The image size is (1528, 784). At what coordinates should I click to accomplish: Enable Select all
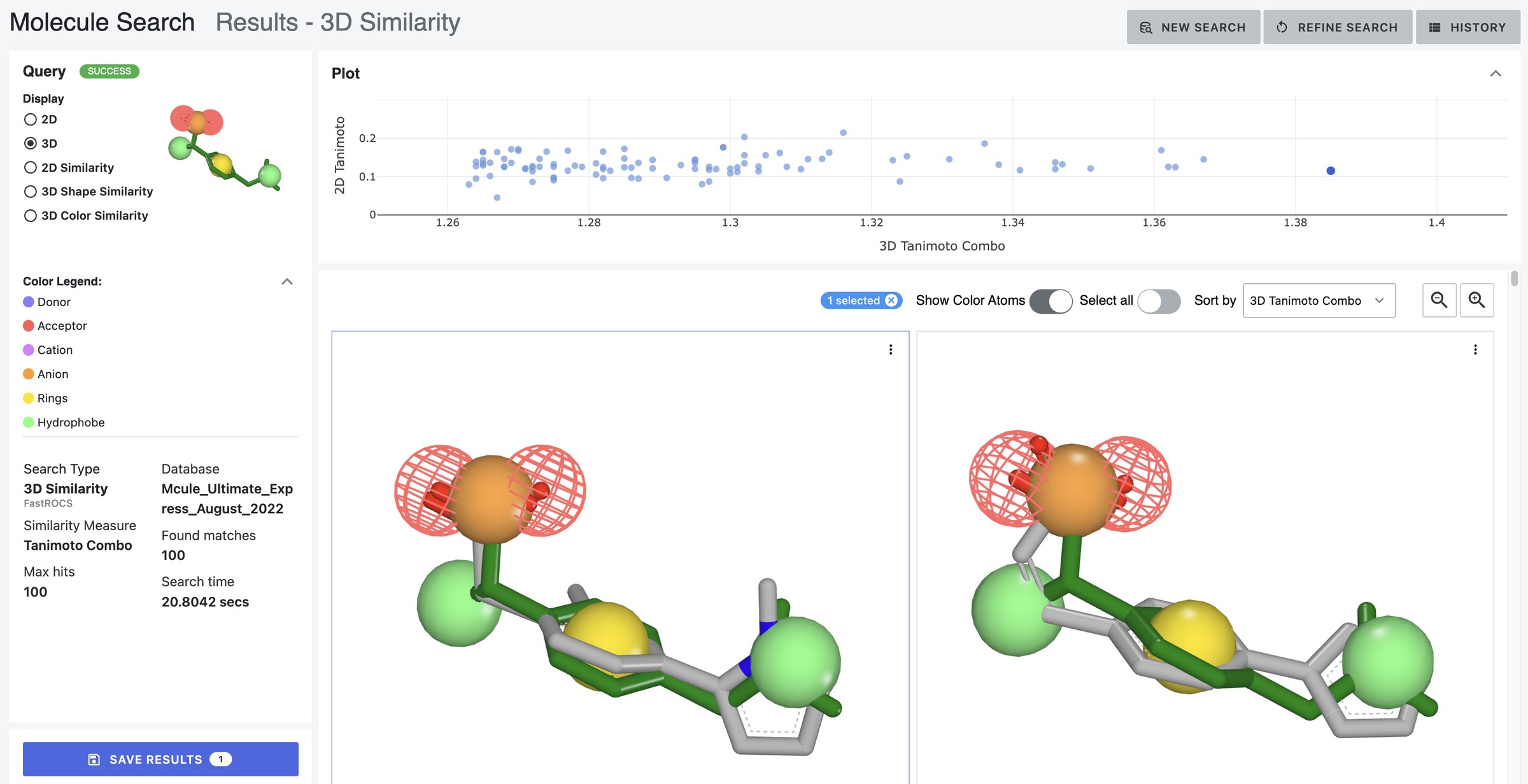point(1159,300)
